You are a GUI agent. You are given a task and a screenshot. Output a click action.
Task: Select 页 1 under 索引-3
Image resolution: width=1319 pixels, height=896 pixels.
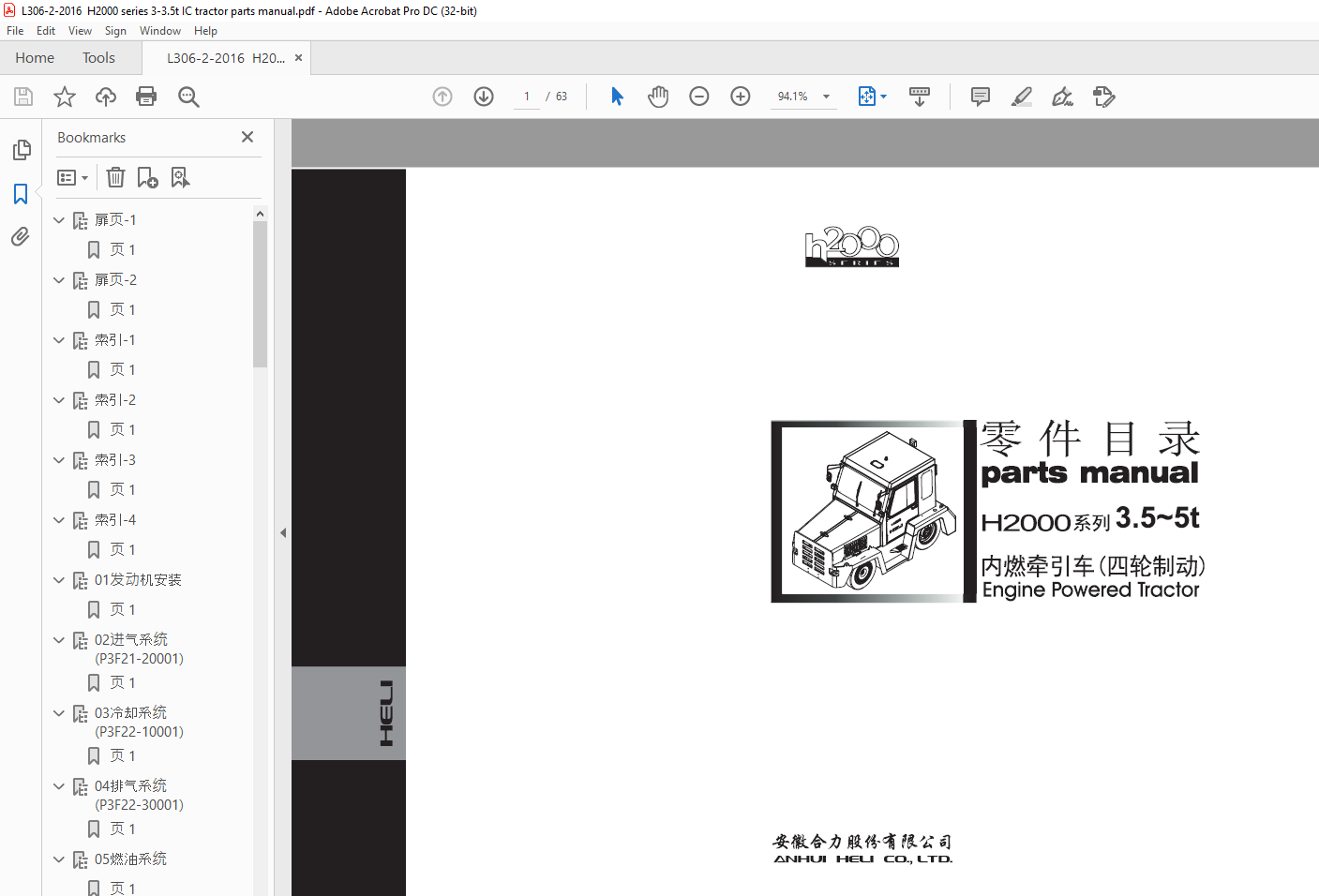122,490
